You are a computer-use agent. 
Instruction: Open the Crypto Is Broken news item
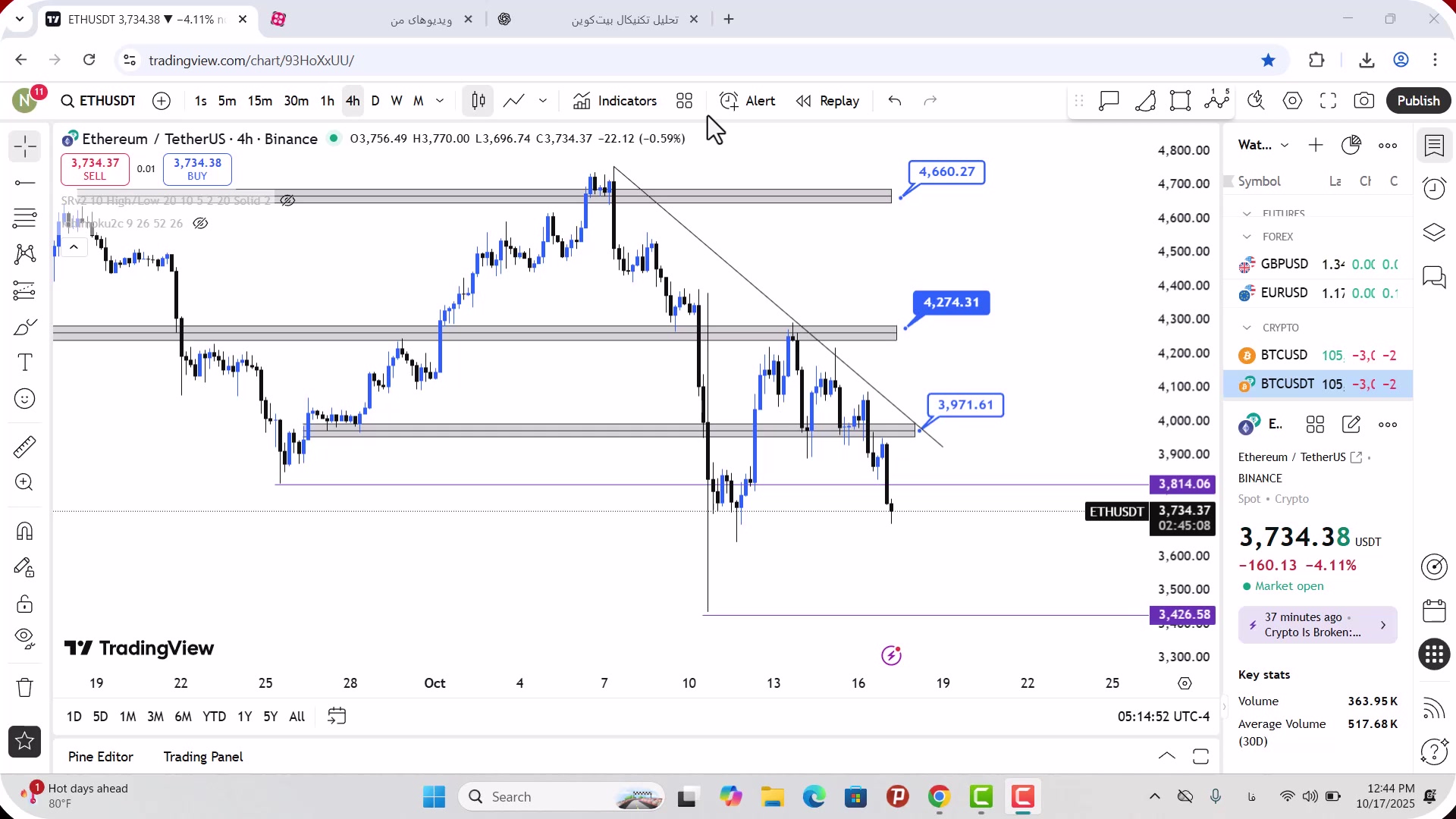1318,625
